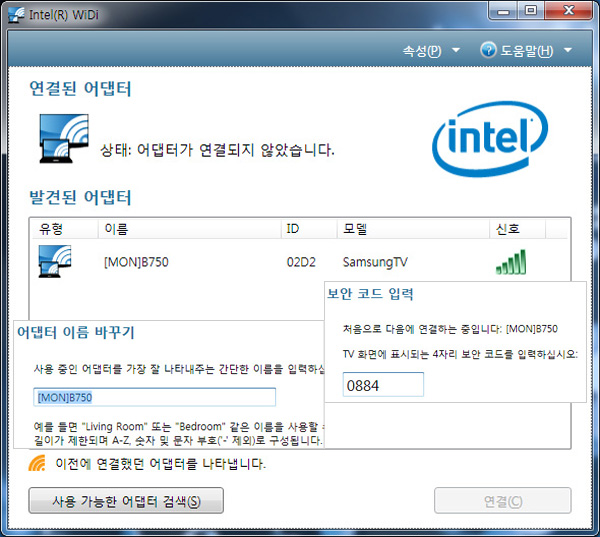Open the 속성(P) properties menu
Image resolution: width=600 pixels, height=537 pixels.
pos(422,51)
